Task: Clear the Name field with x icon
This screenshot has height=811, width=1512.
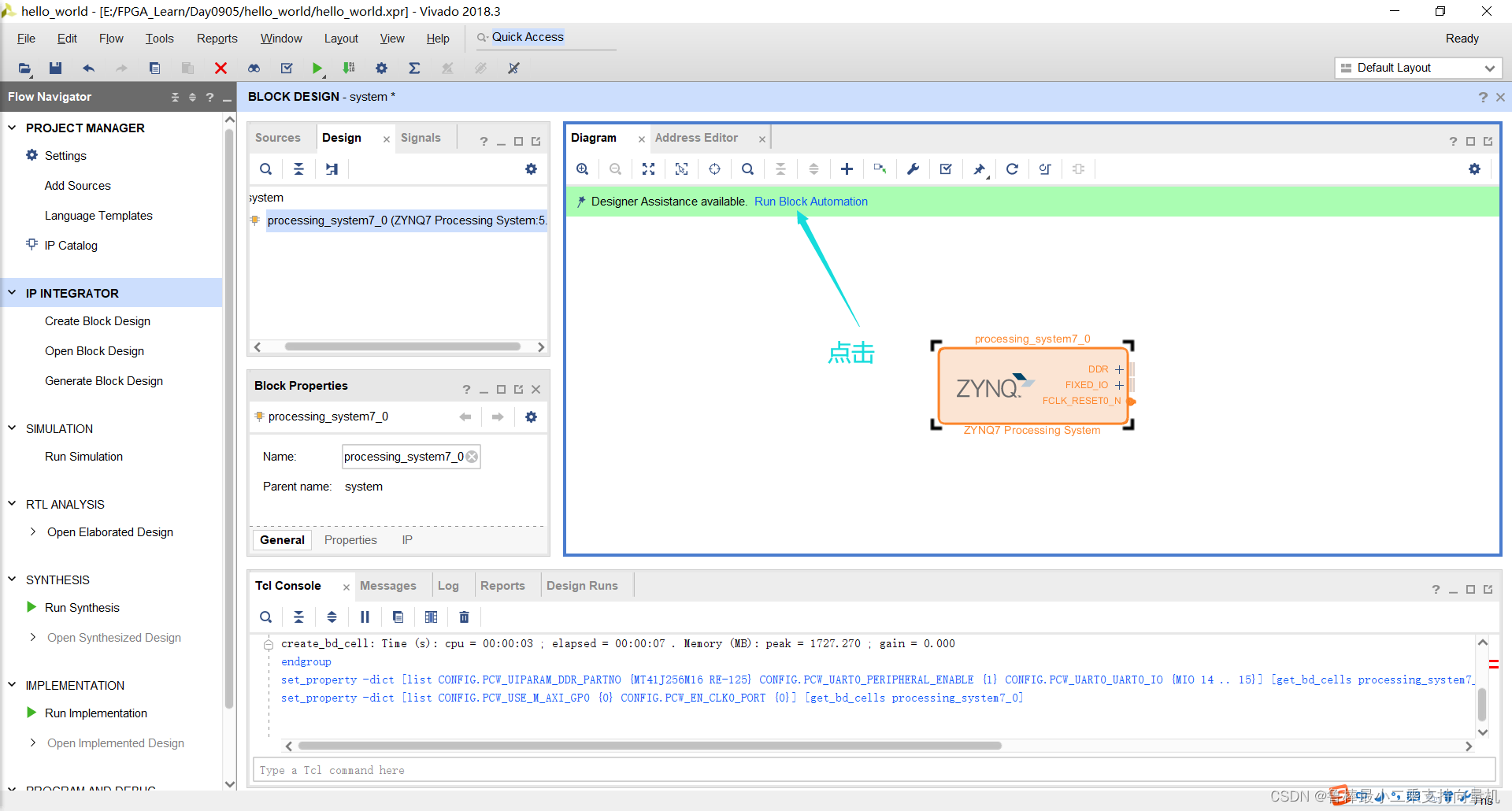Action: click(472, 457)
